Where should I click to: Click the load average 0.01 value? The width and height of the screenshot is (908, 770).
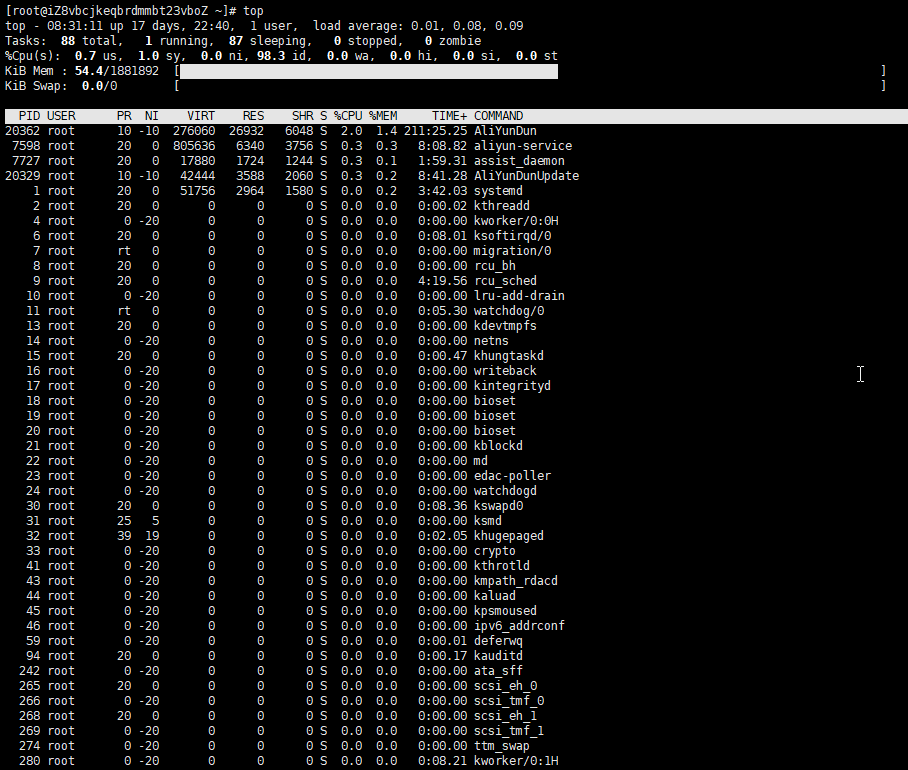click(425, 26)
